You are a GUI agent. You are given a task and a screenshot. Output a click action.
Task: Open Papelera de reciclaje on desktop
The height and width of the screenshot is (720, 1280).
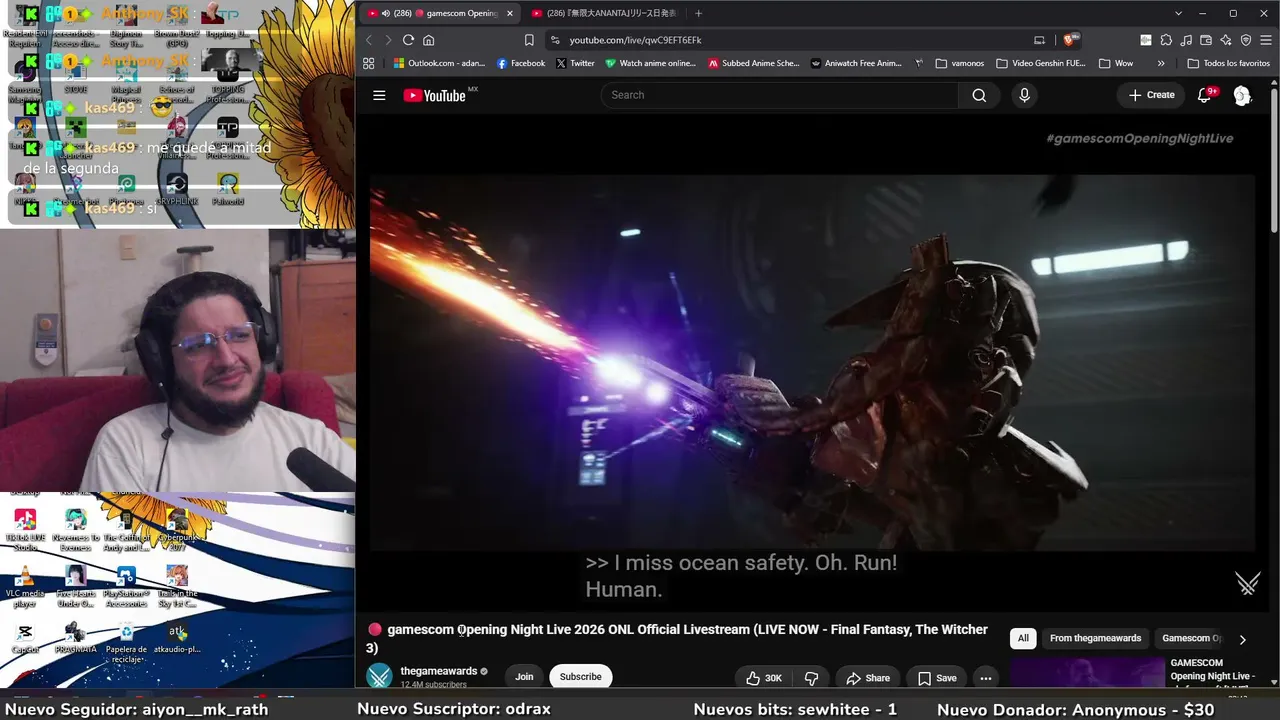126,643
